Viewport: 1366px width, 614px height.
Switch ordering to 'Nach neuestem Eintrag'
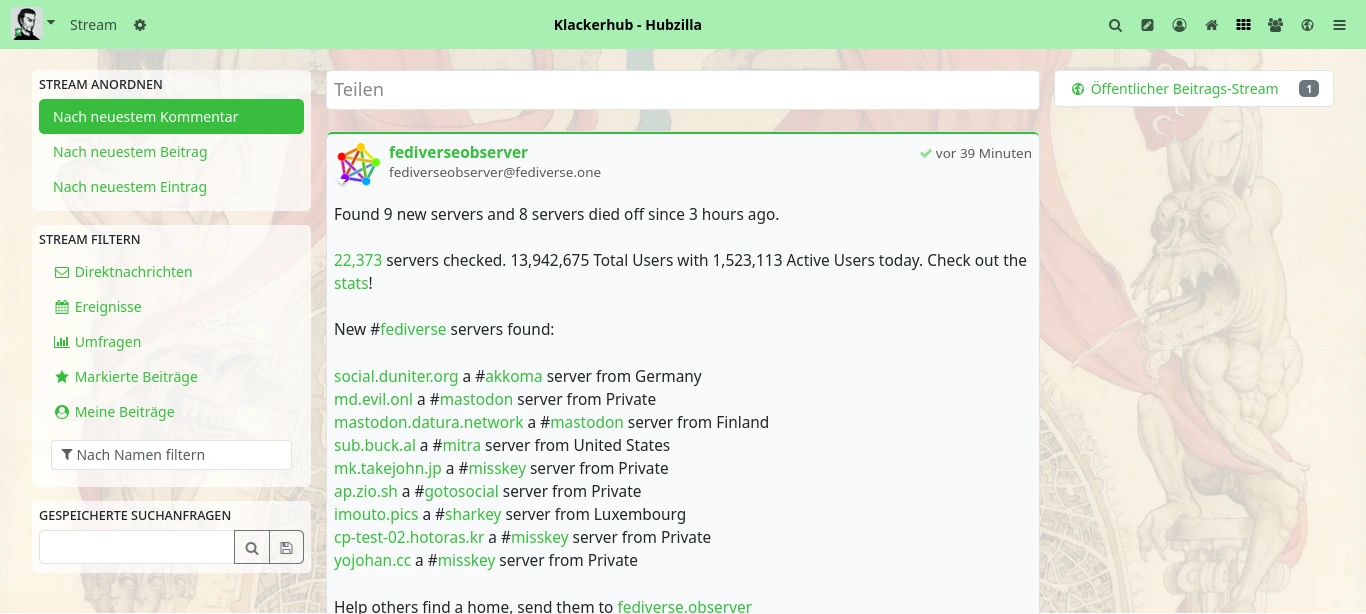tap(130, 187)
